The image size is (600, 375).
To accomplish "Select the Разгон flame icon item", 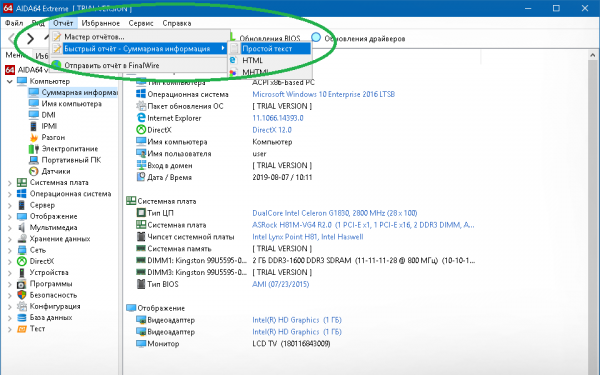I will (x=34, y=137).
